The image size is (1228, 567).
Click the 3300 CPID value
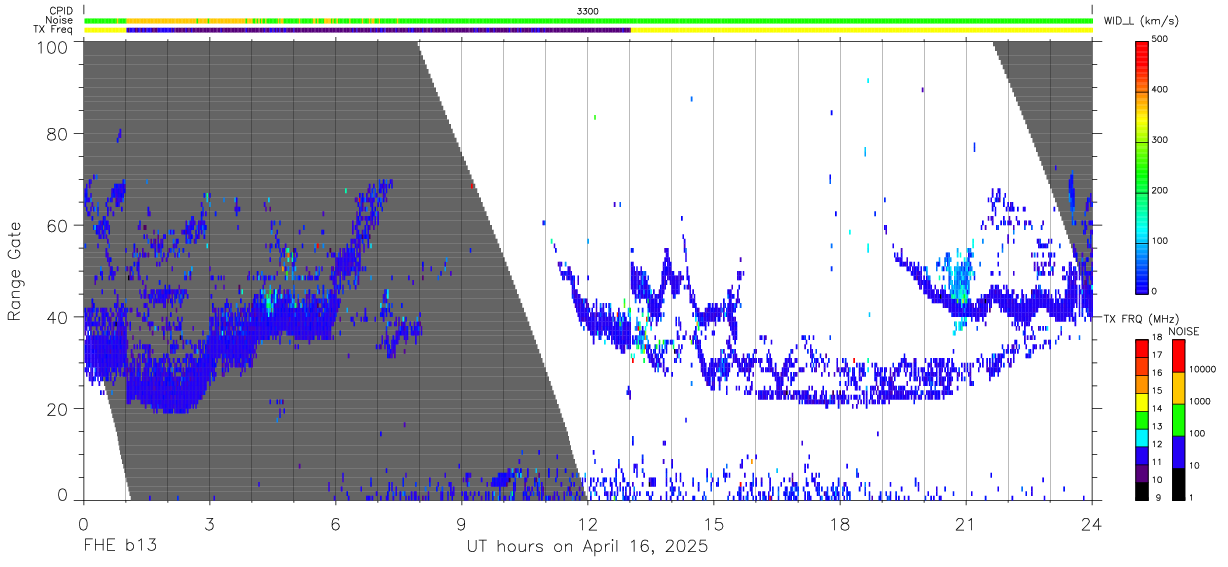(x=588, y=10)
